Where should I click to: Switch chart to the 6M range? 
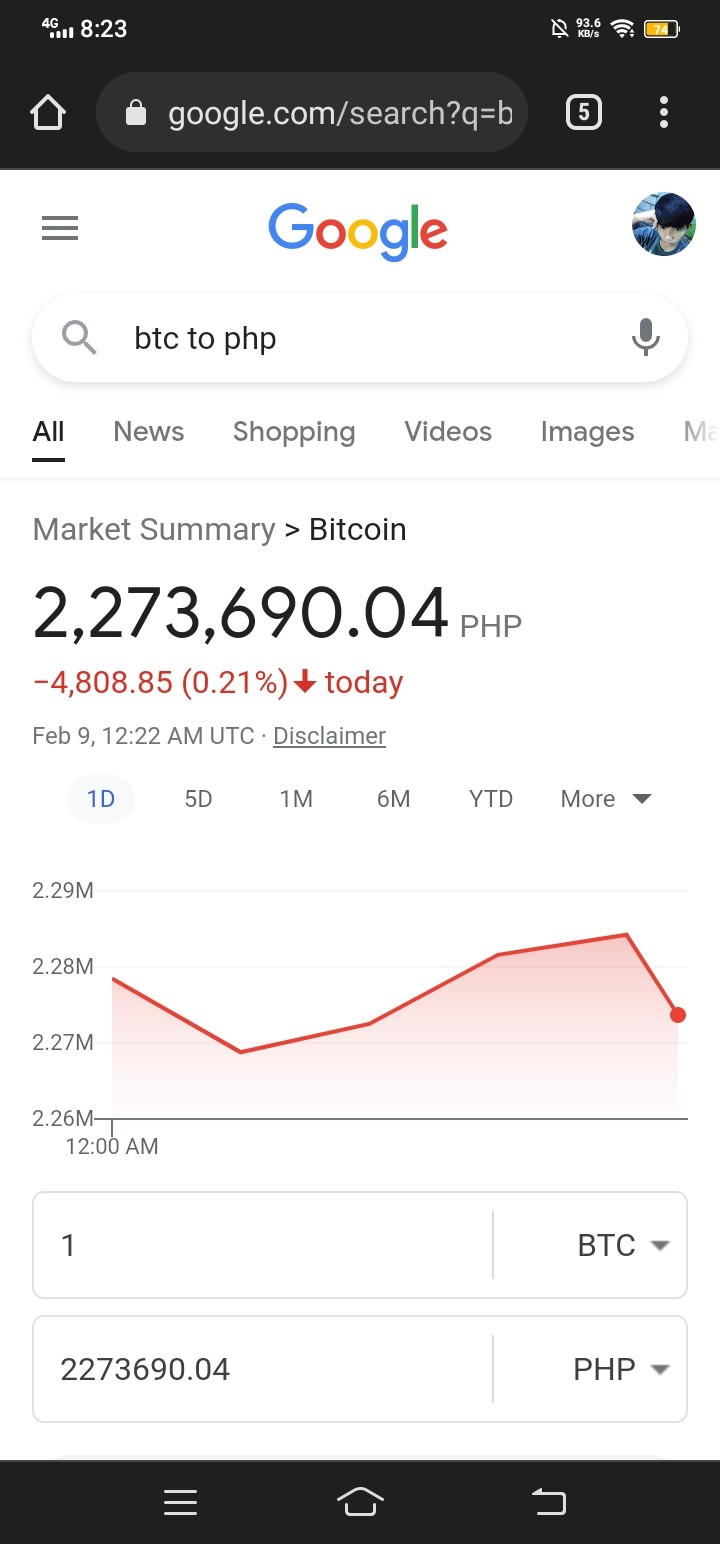tap(393, 799)
